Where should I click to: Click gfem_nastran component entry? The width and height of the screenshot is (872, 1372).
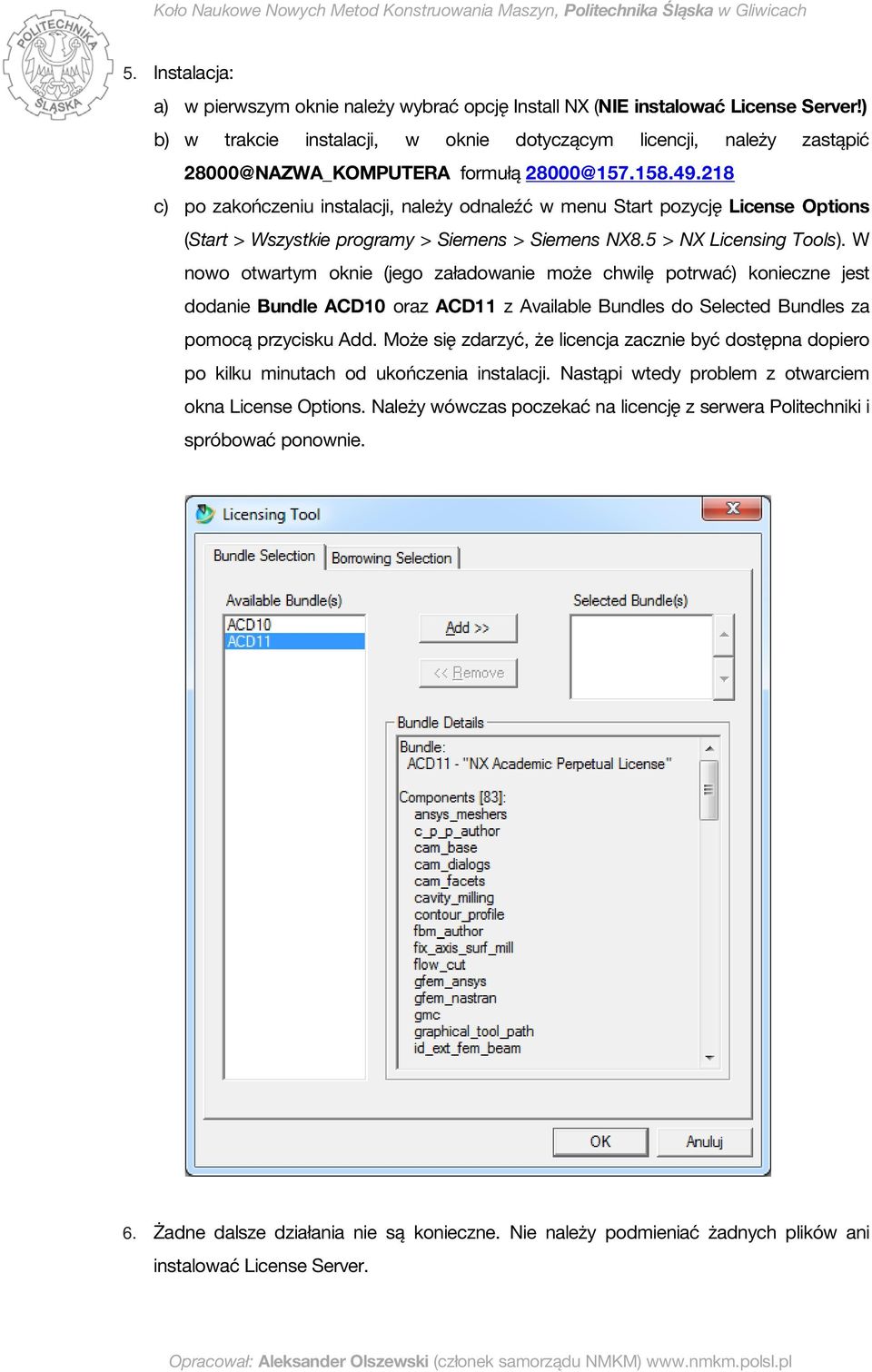pos(455,998)
